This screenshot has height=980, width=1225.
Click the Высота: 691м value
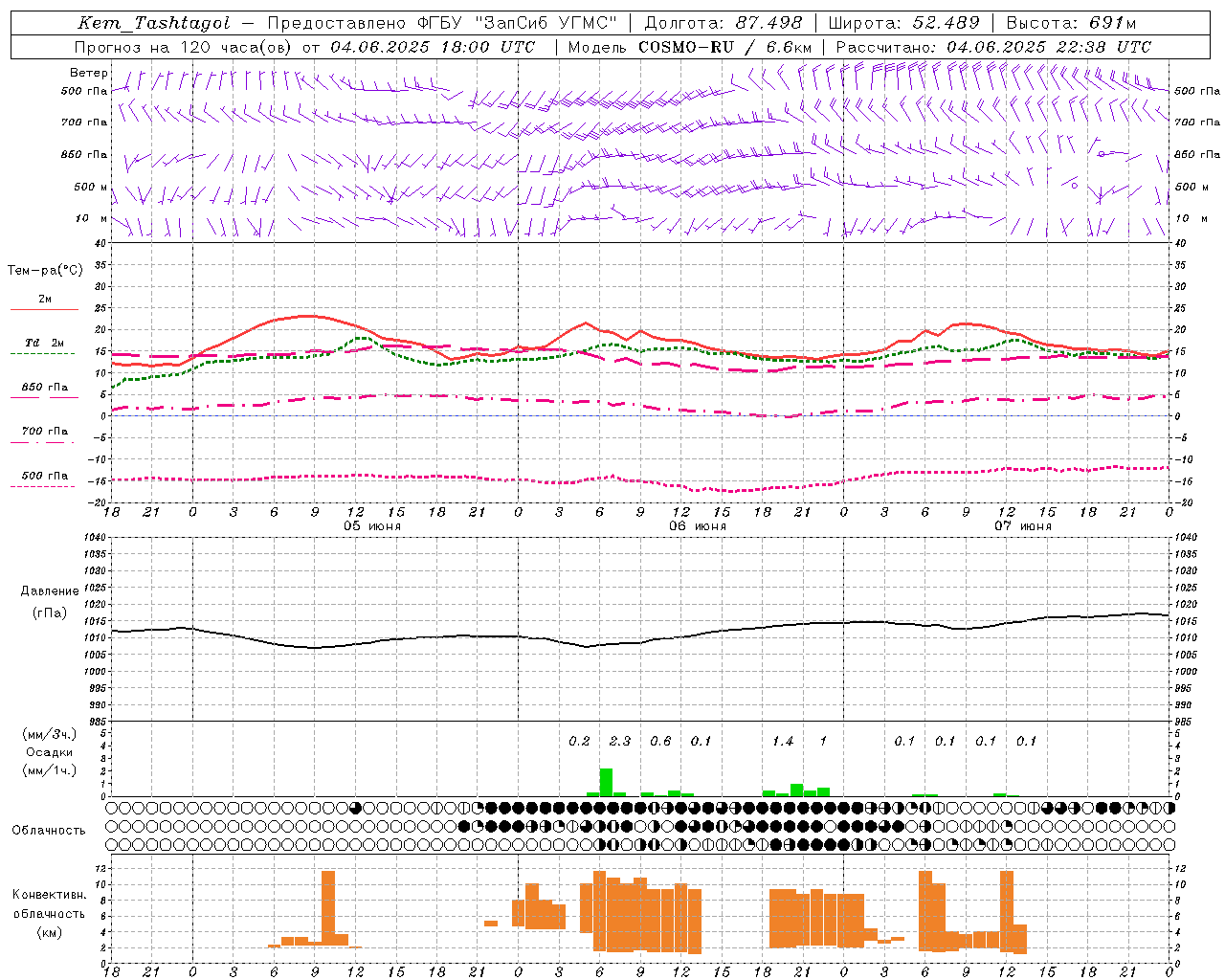1071,23
